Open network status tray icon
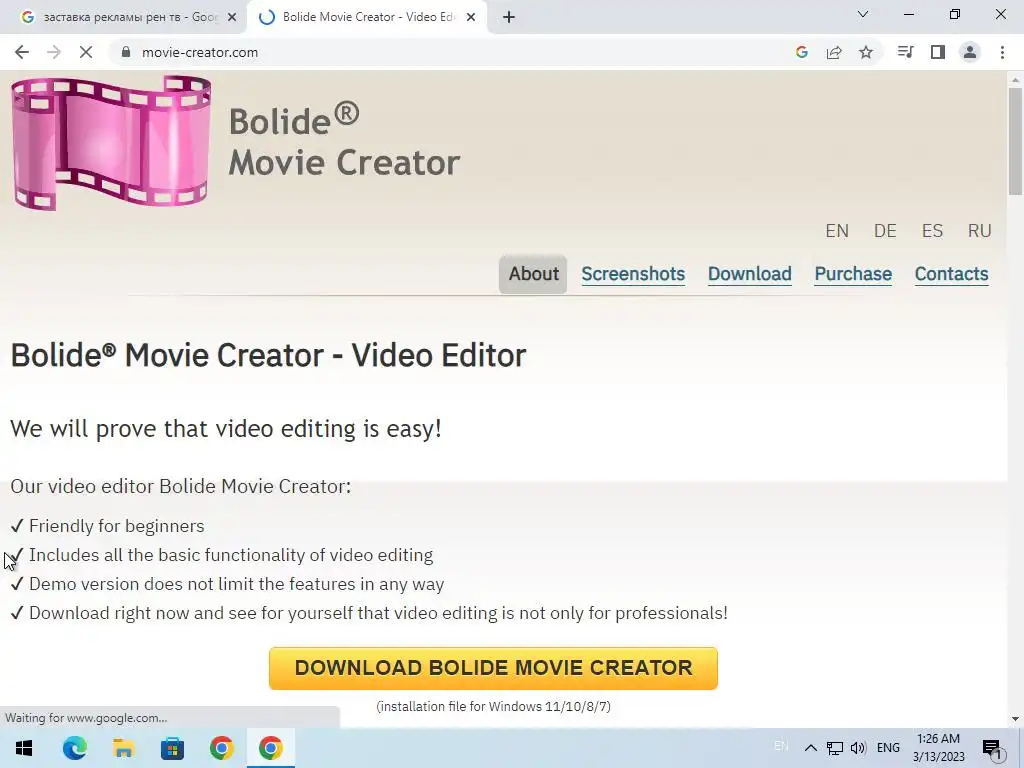Screen dimensions: 1024x768 click(835, 748)
